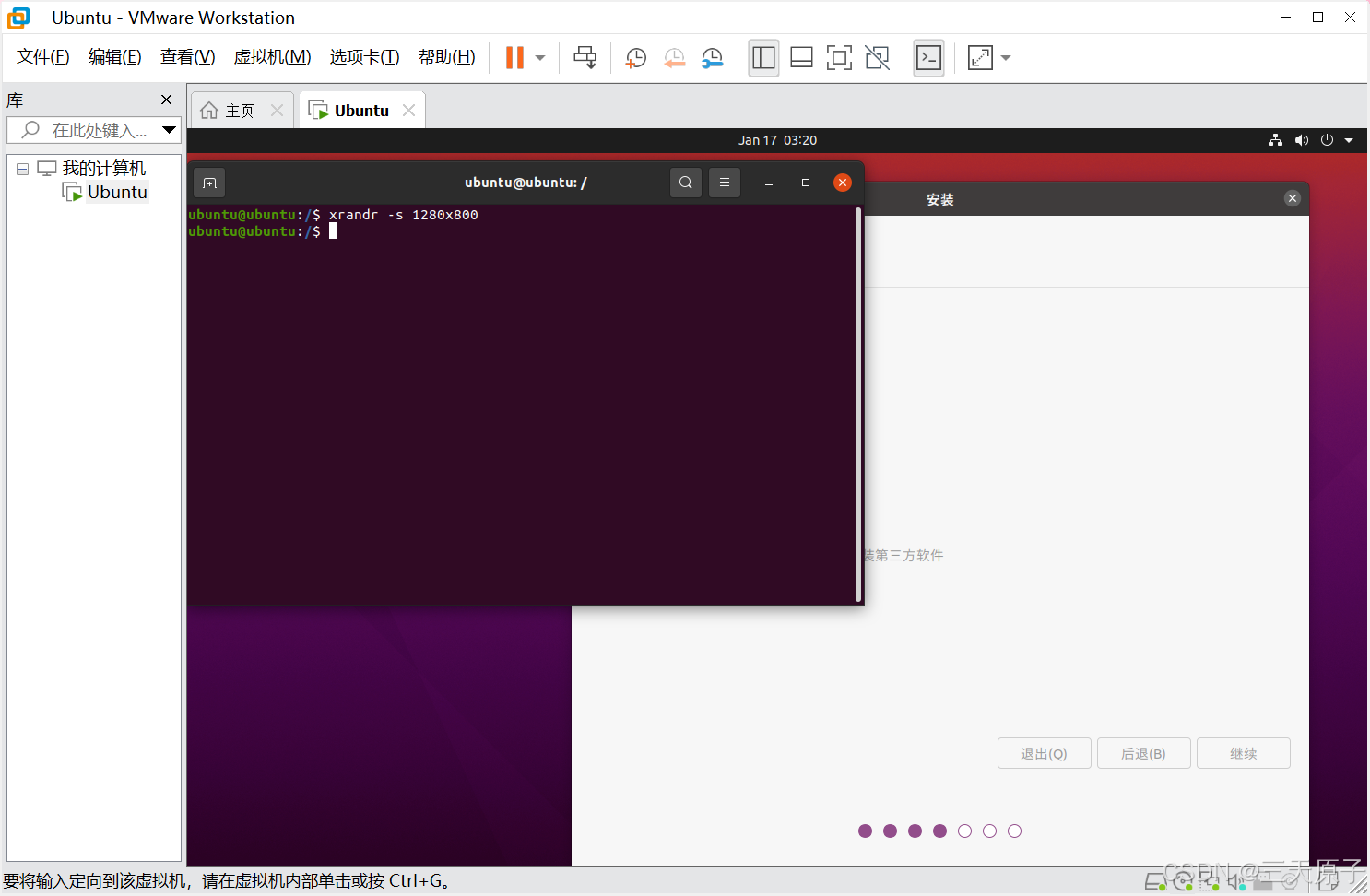This screenshot has width=1370, height=896.
Task: Open the terminal search button
Action: click(x=686, y=182)
